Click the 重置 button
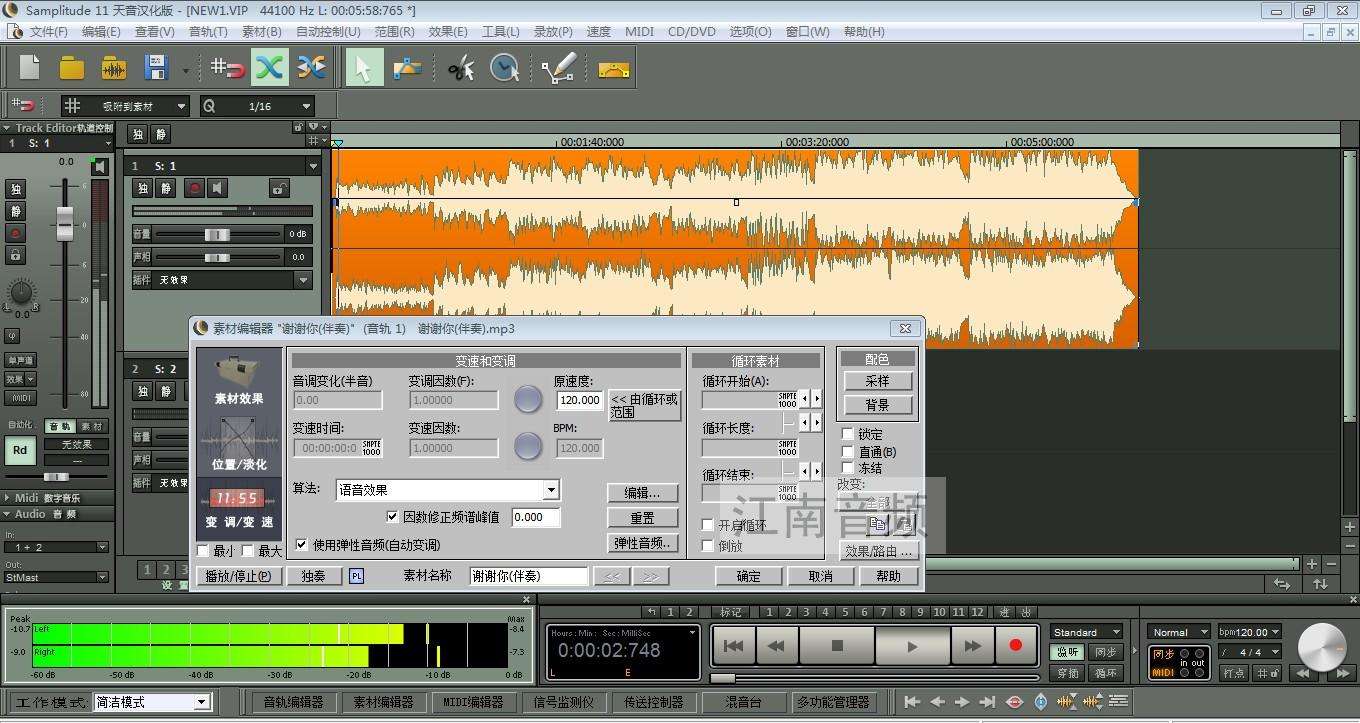1360x723 pixels. [x=642, y=518]
